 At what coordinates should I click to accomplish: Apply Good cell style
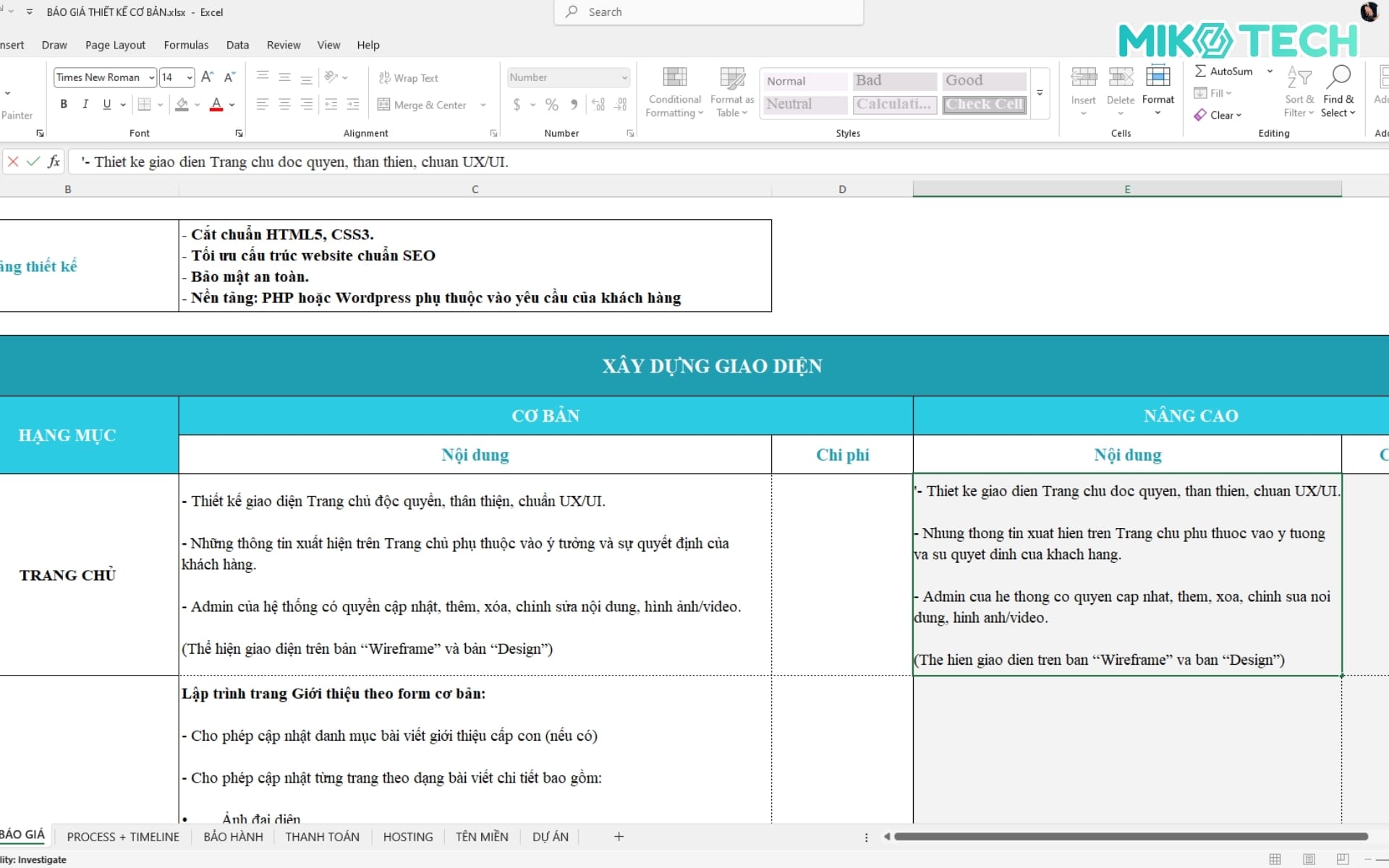click(985, 81)
